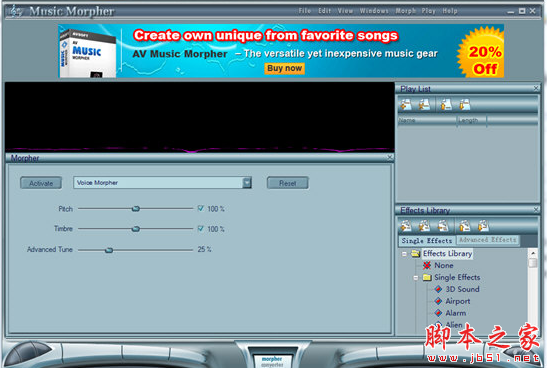
Task: Open the Windows menu
Action: pos(374,11)
